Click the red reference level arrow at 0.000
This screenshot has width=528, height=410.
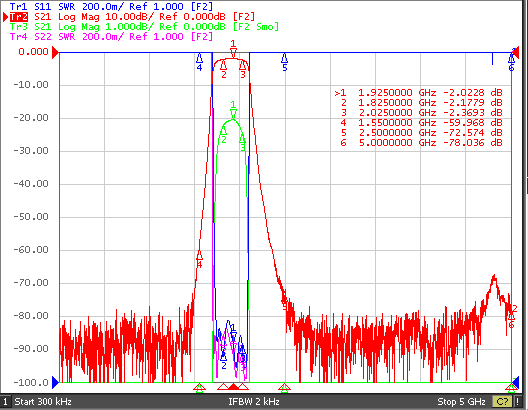pyautogui.click(x=55, y=52)
